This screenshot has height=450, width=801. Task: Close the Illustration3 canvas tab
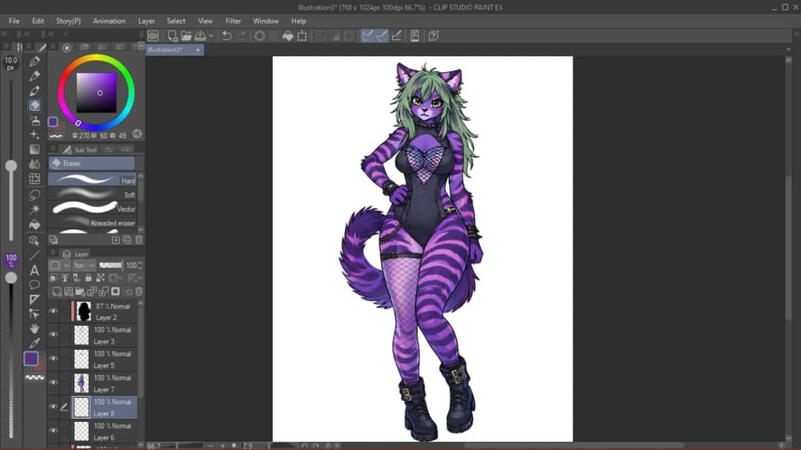pos(198,50)
